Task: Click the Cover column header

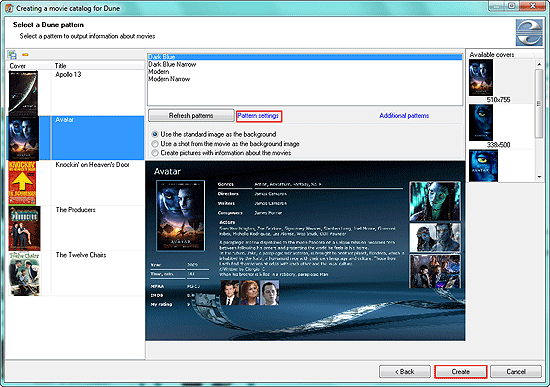Action: pos(29,66)
